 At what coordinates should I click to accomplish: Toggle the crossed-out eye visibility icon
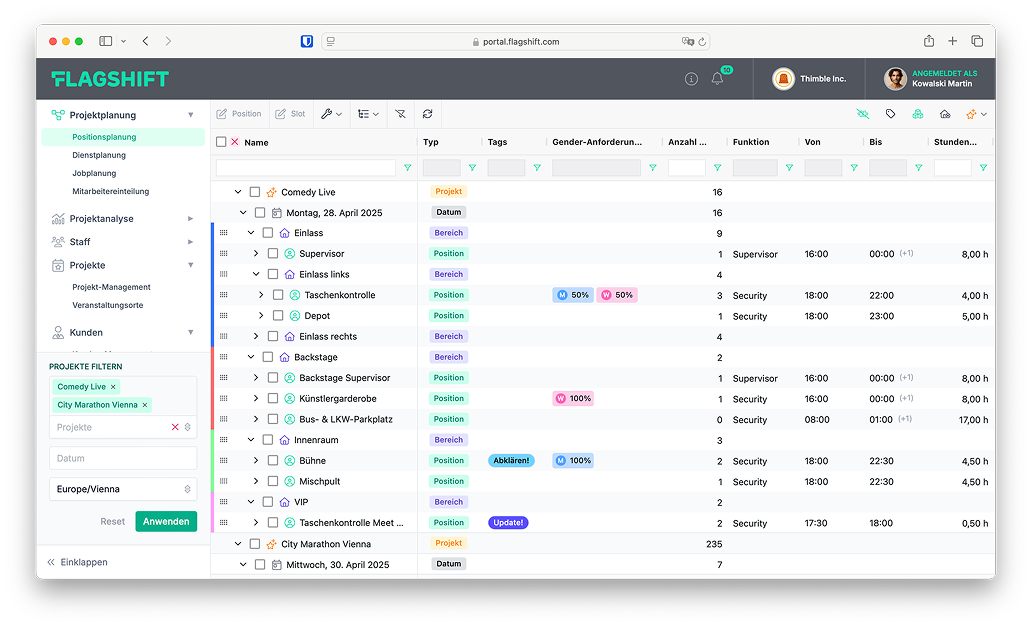[863, 114]
